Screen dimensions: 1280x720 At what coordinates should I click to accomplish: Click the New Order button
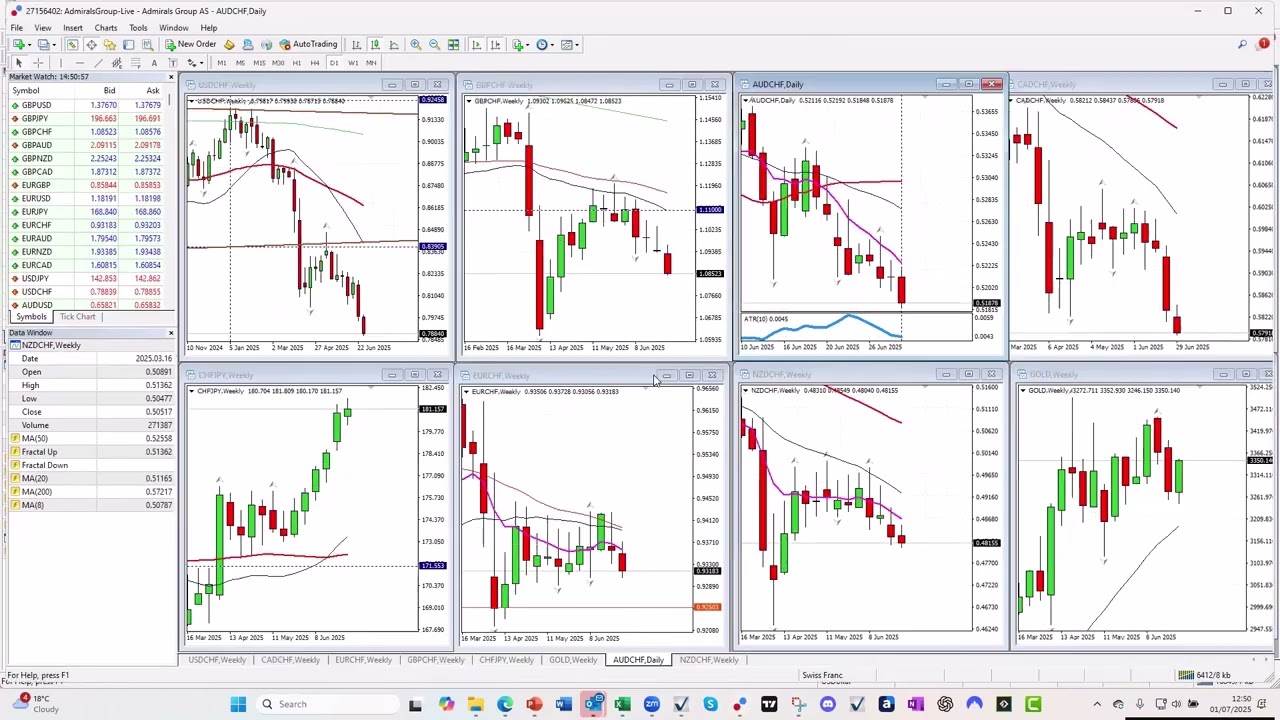click(191, 44)
